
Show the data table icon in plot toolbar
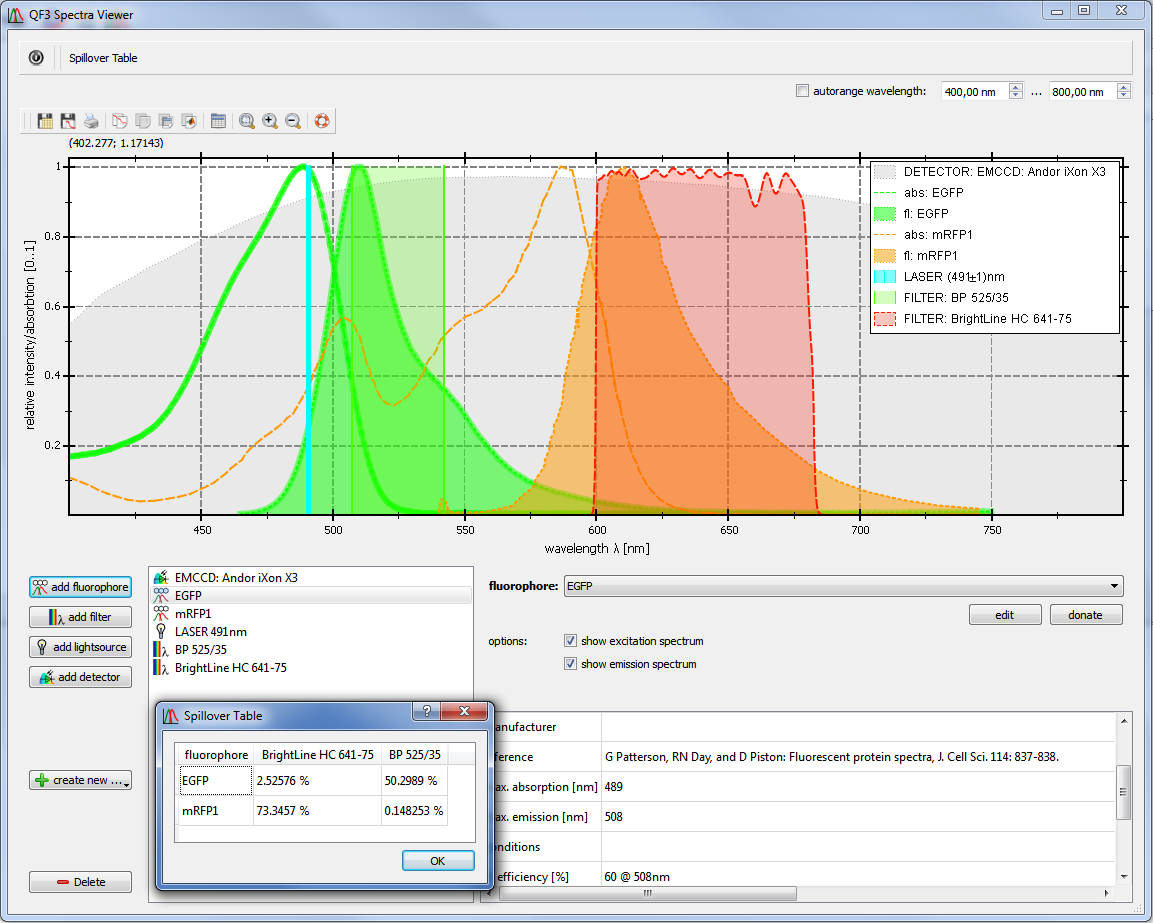click(x=218, y=121)
